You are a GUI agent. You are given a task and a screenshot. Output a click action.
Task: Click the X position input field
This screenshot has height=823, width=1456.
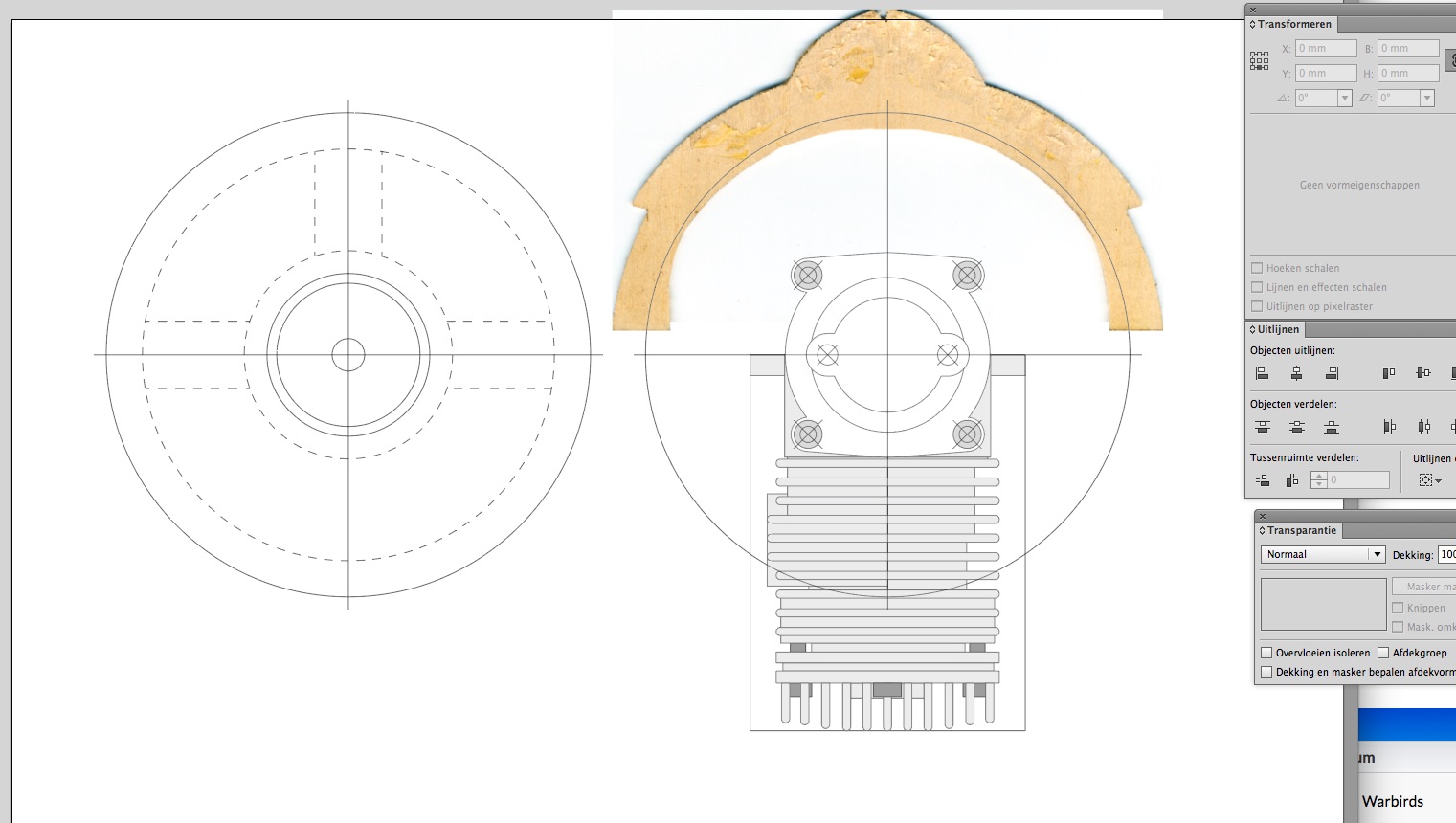1326,48
